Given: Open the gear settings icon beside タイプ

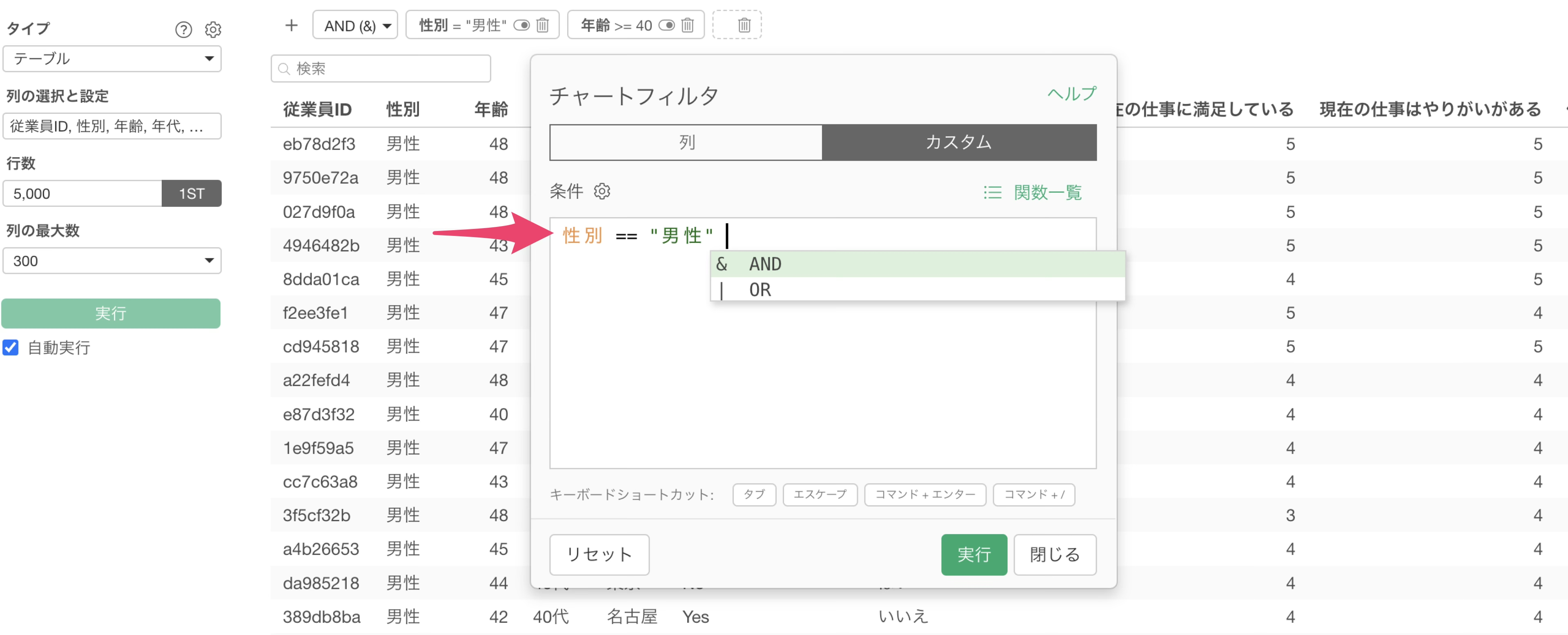Looking at the screenshot, I should pos(212,29).
